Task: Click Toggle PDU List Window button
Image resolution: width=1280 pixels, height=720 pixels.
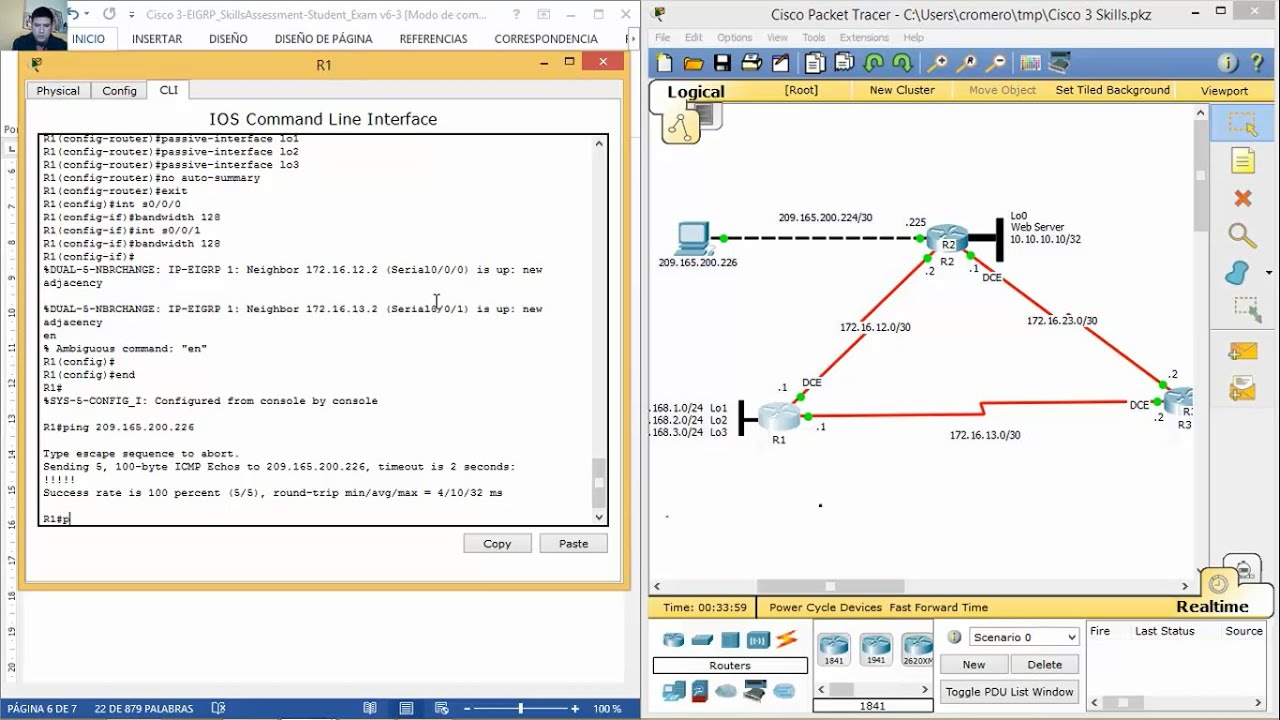Action: (x=1009, y=691)
